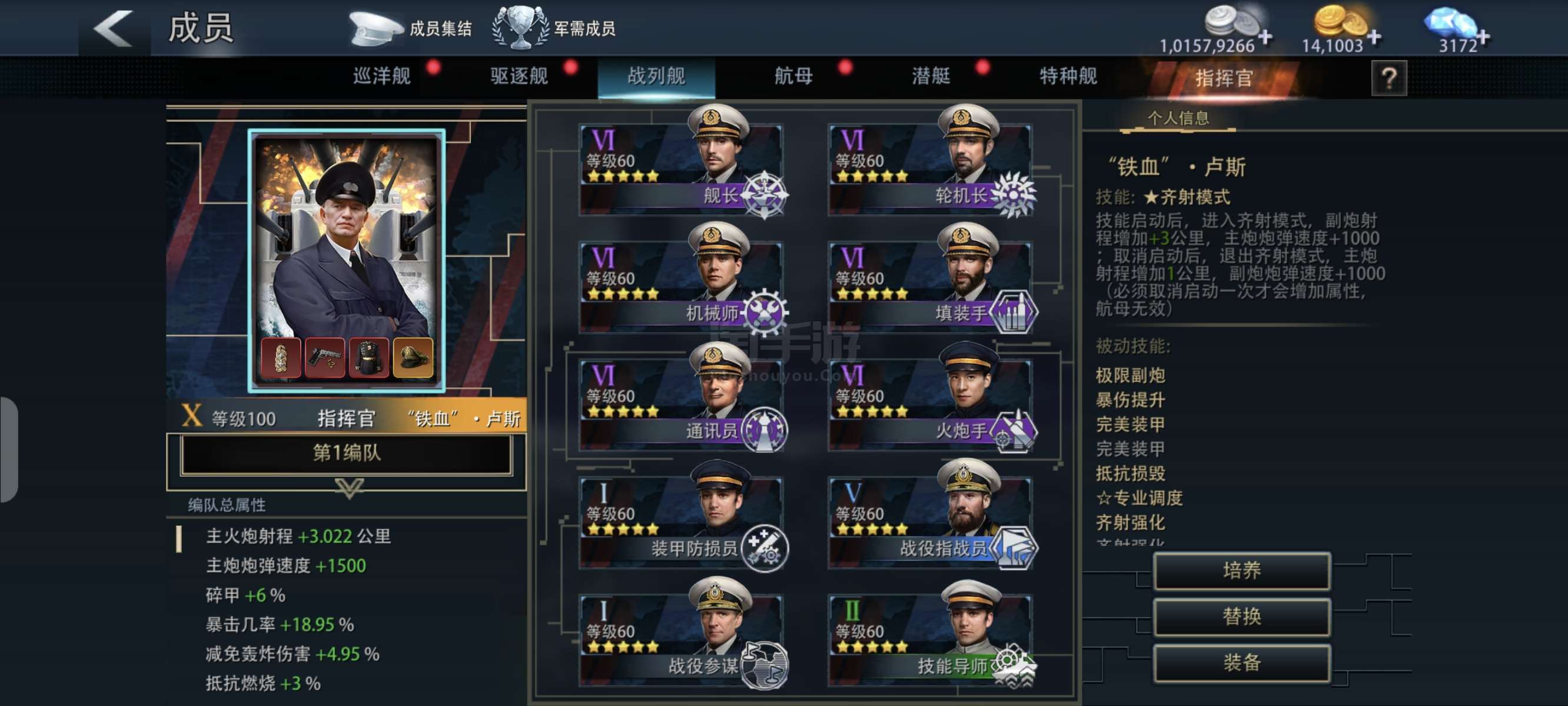Click the 替换 button
This screenshot has width=1568, height=706.
[x=1242, y=617]
